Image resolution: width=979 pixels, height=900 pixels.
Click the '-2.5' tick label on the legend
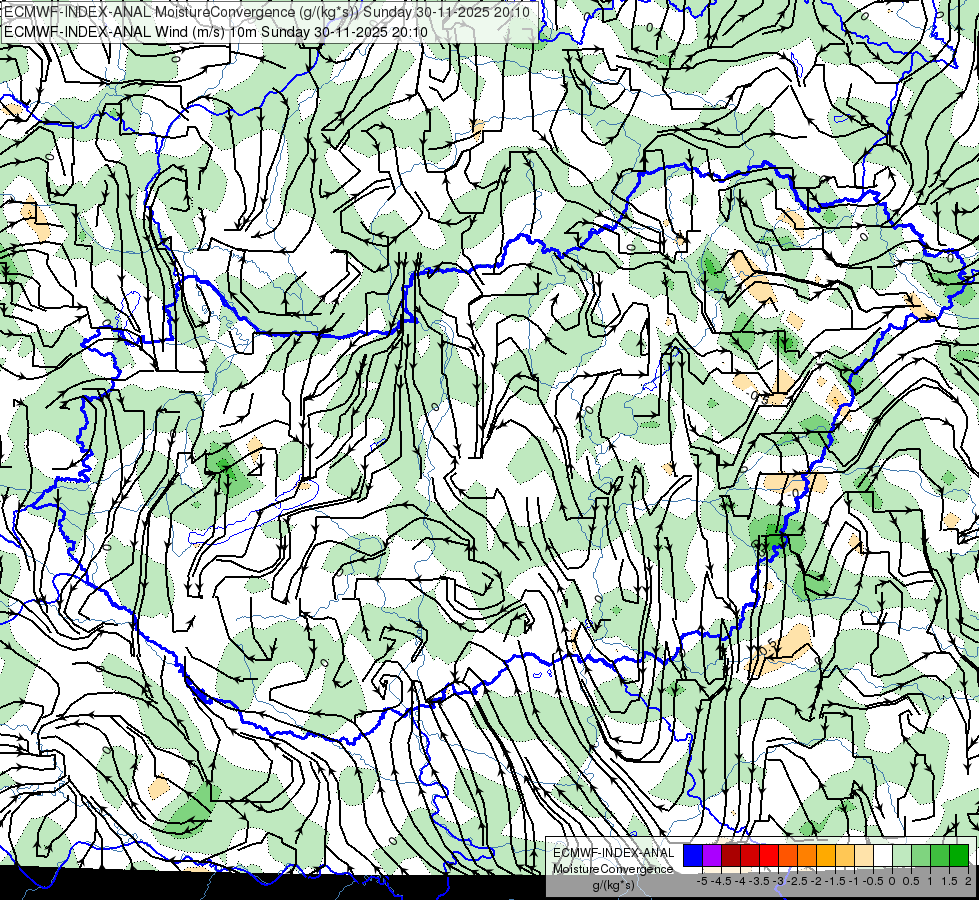pyautogui.click(x=797, y=881)
